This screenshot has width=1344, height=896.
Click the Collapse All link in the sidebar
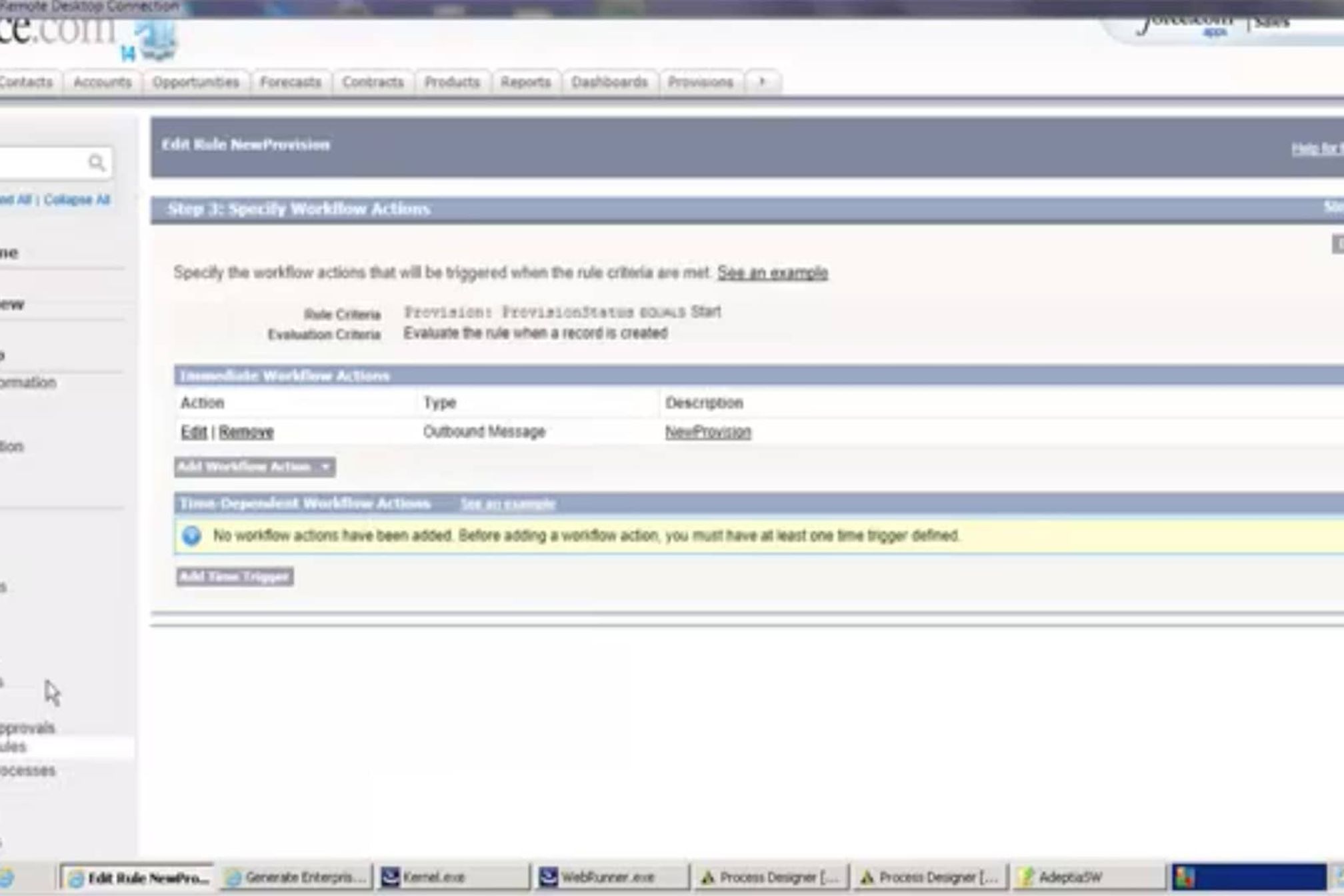[x=77, y=200]
